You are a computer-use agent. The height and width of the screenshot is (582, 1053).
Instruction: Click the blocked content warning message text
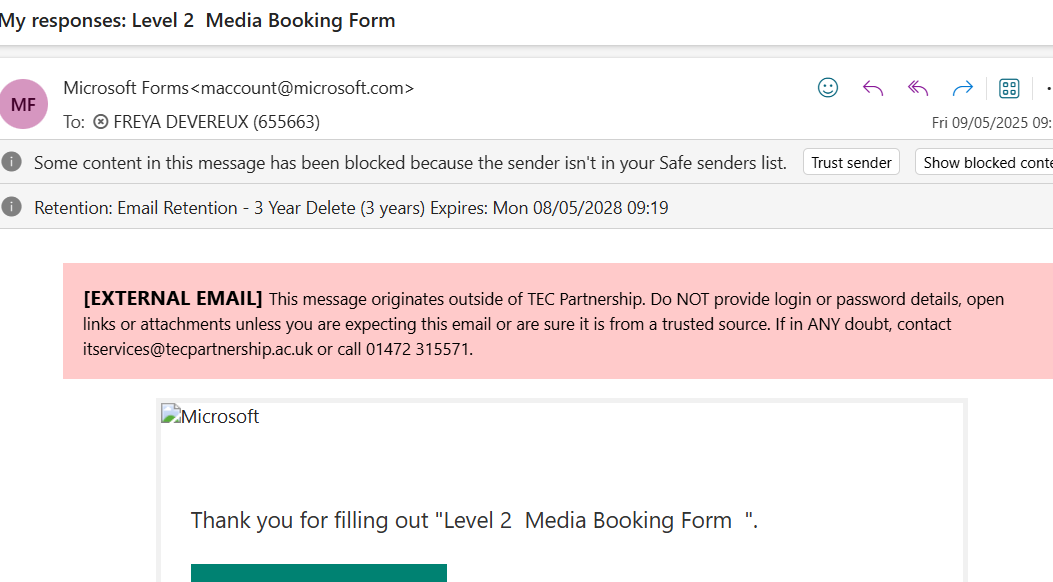pos(410,162)
